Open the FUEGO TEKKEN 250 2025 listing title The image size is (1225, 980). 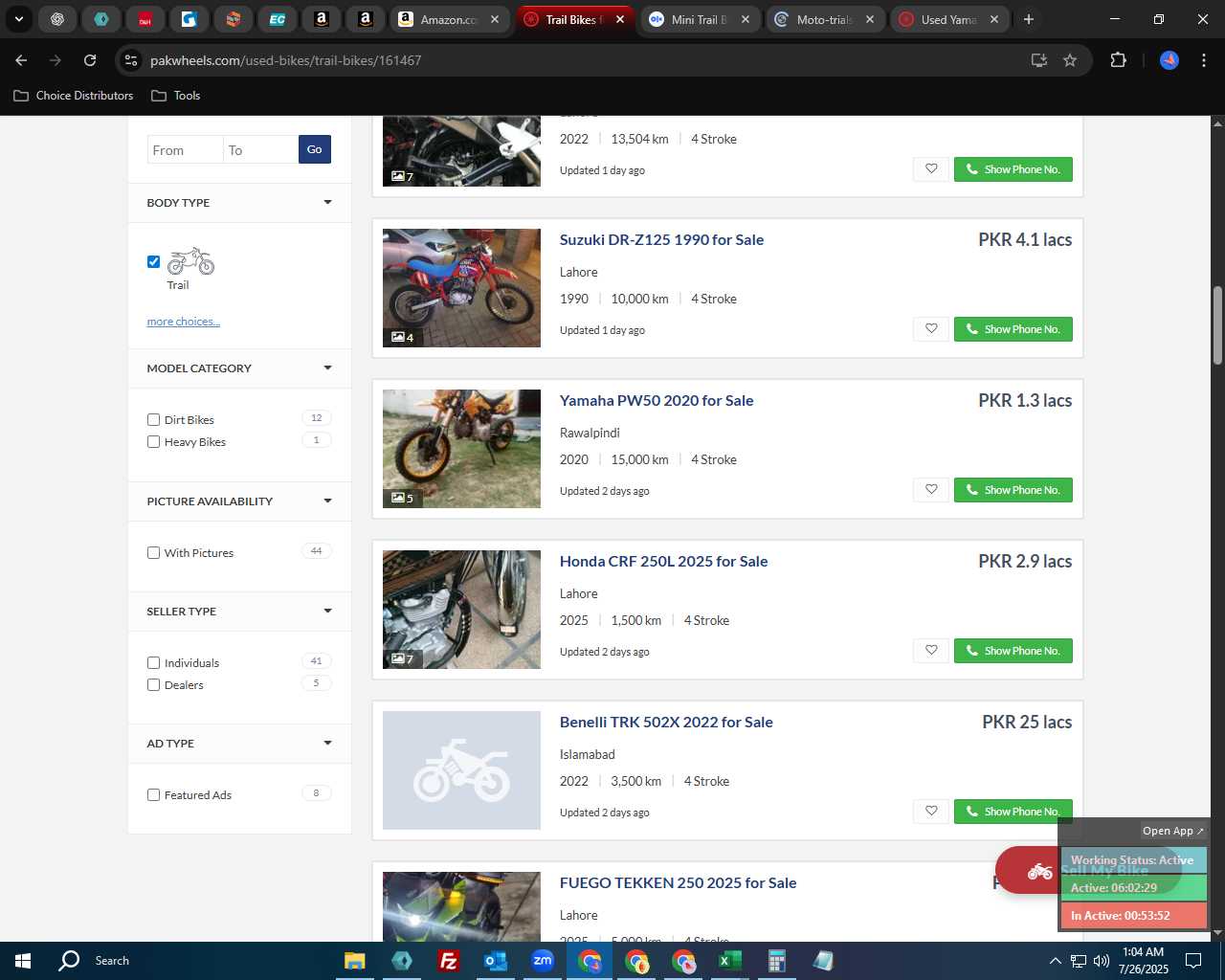tap(678, 883)
